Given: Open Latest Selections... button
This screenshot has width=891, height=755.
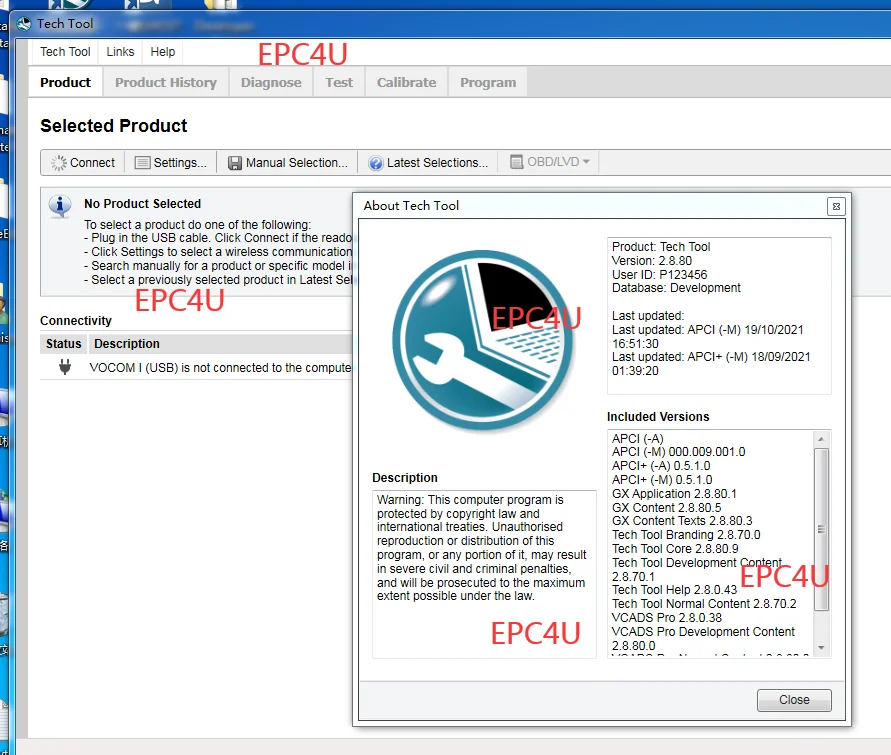Looking at the screenshot, I should coord(428,163).
